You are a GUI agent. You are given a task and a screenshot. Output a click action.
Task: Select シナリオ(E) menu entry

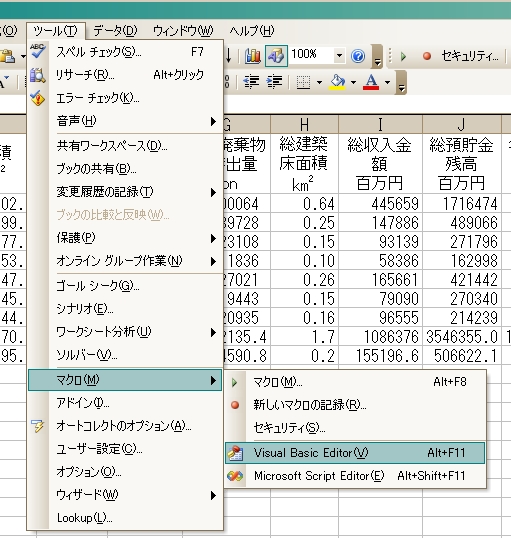tap(125, 309)
